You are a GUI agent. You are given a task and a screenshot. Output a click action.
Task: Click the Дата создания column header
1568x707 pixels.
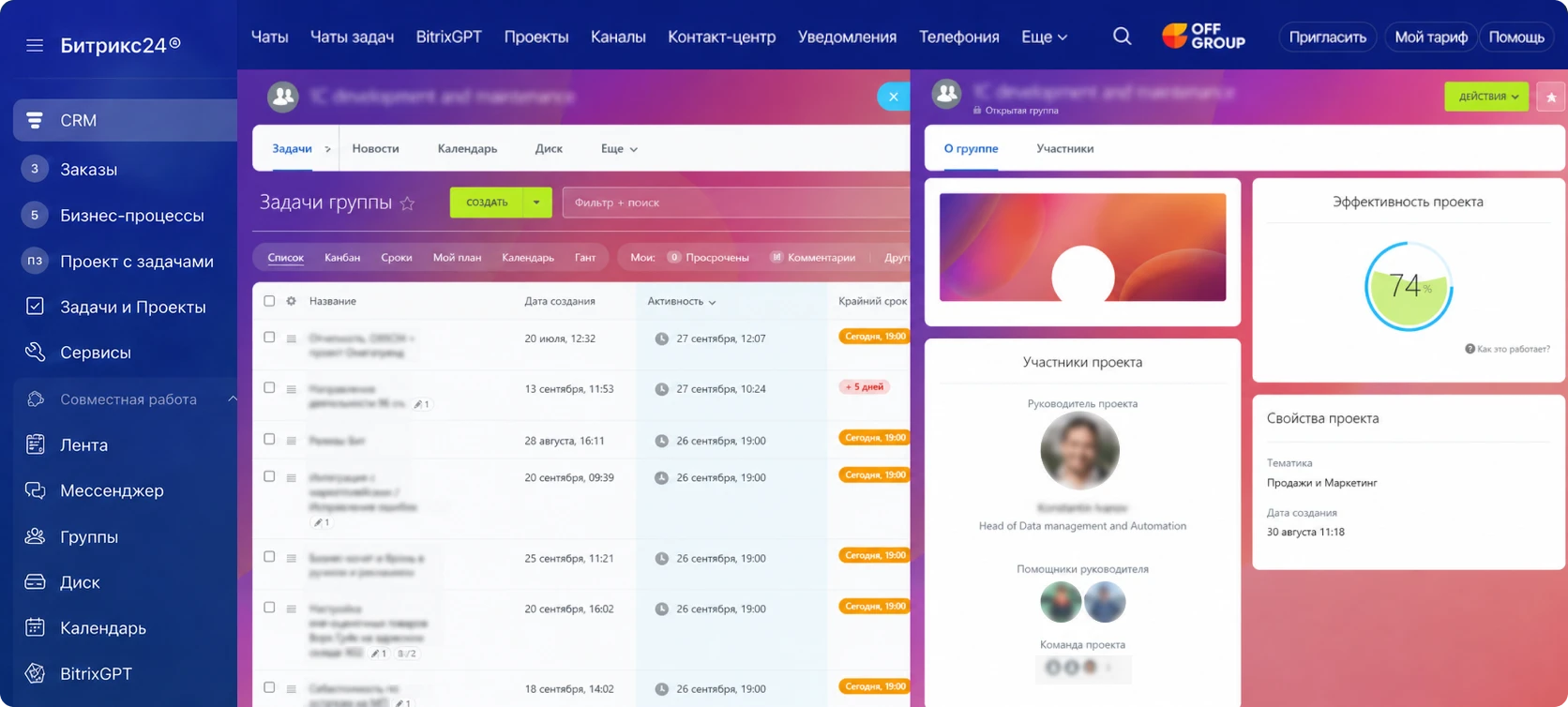(560, 301)
